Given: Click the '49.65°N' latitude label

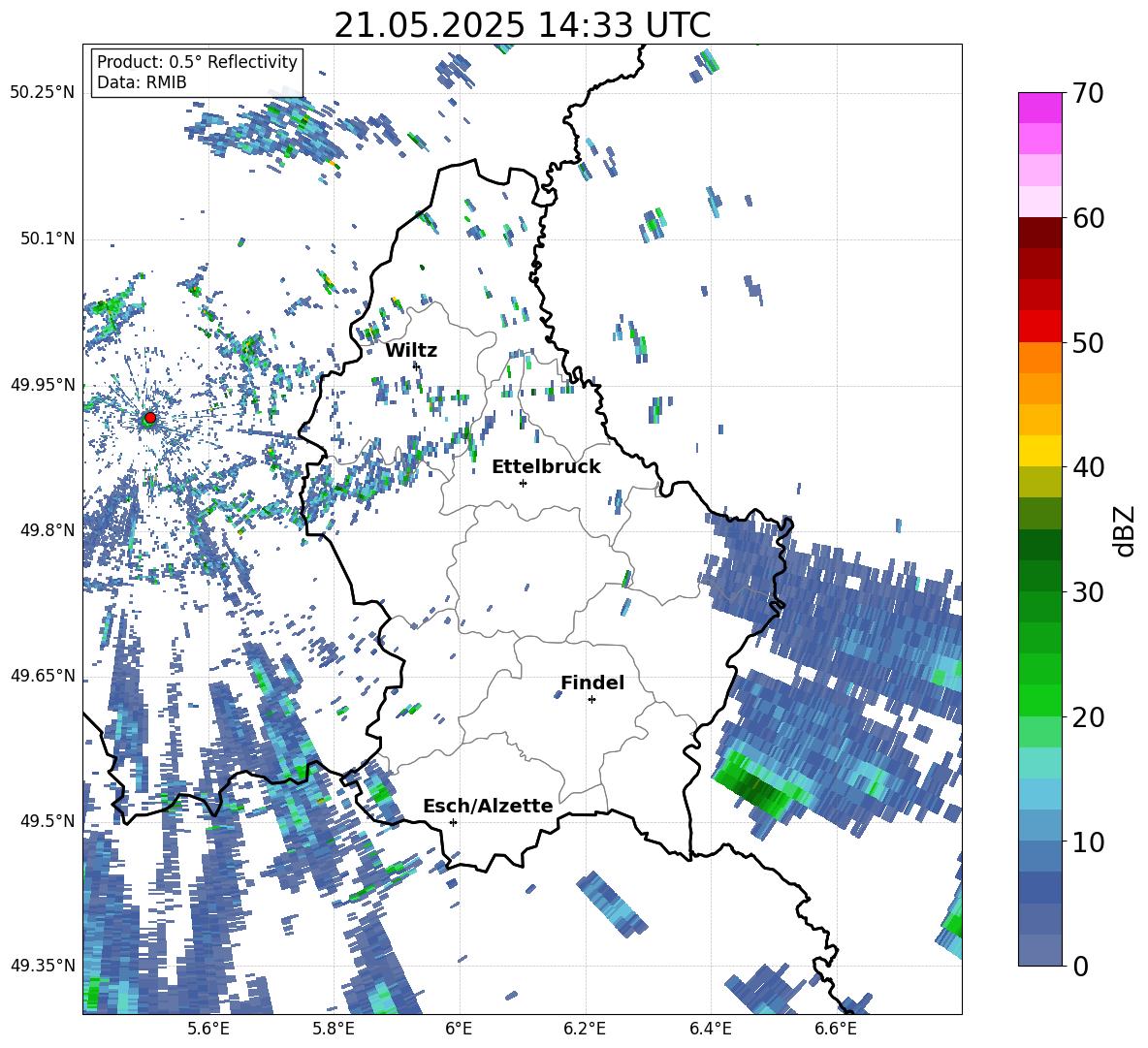Looking at the screenshot, I should pyautogui.click(x=43, y=676).
